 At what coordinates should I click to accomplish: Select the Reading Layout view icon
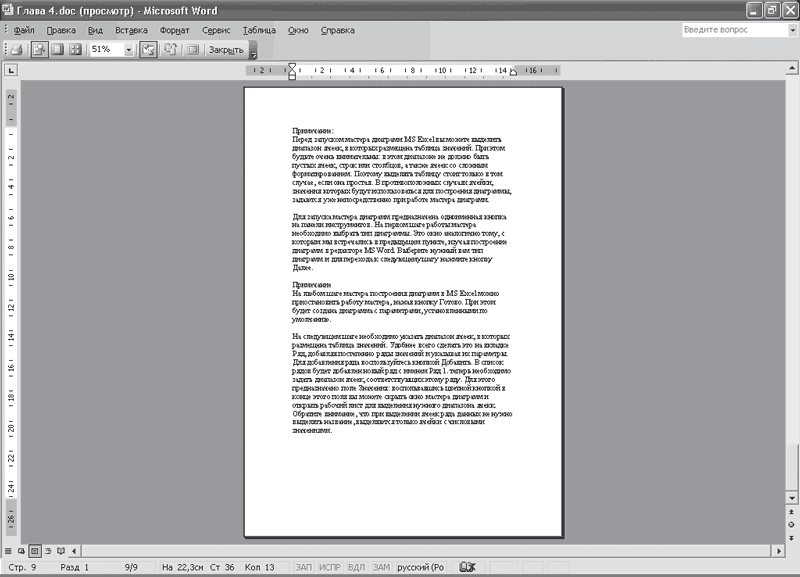62,550
